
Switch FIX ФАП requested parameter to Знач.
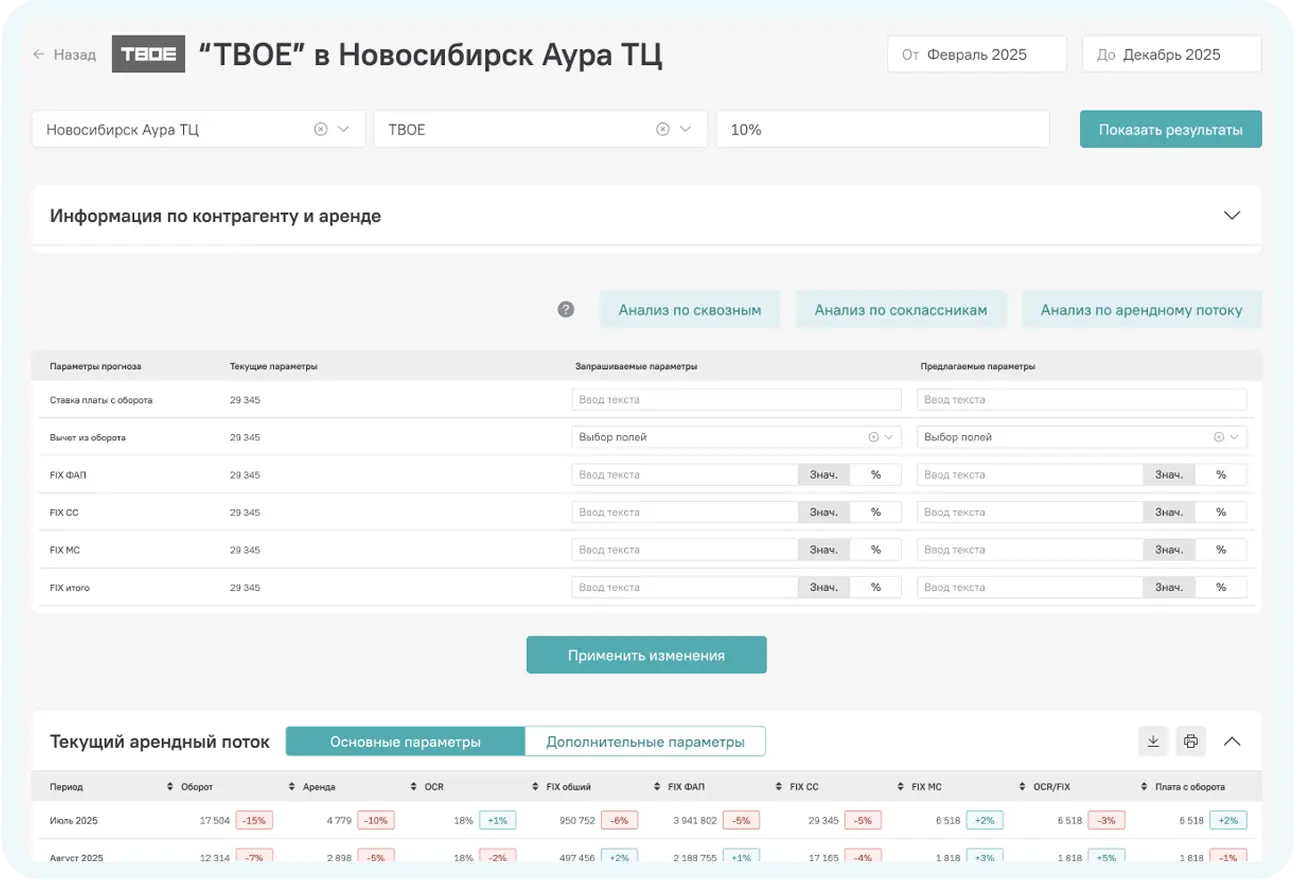(x=823, y=475)
